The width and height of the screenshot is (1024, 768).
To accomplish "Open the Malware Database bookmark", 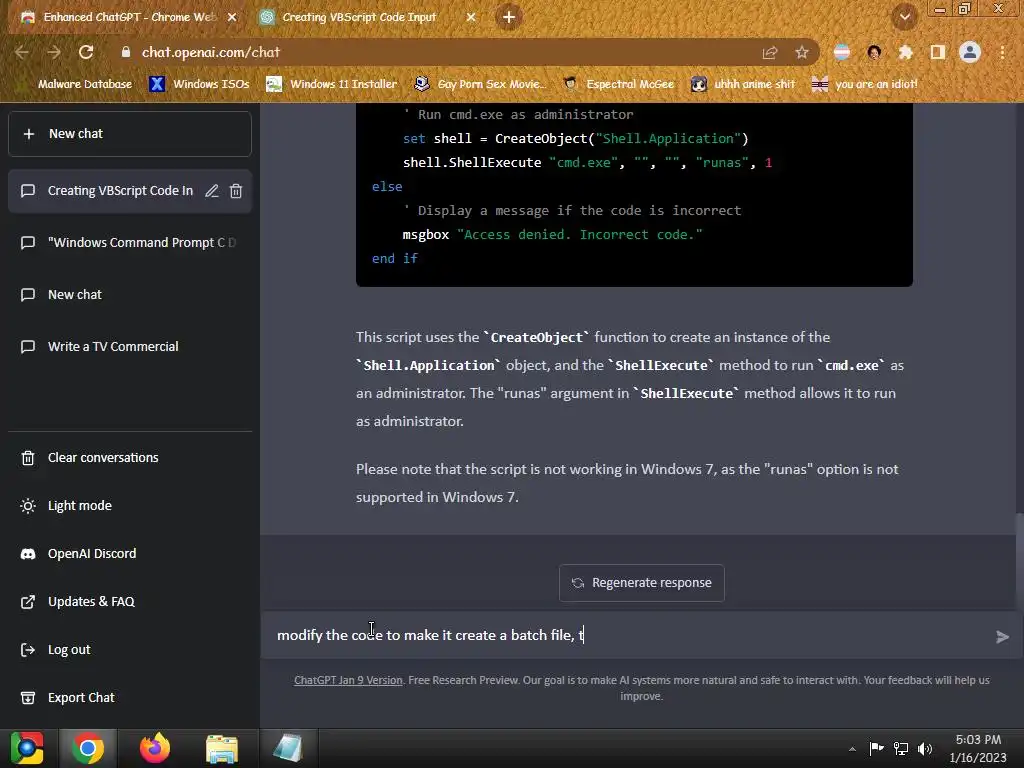I will [x=84, y=84].
